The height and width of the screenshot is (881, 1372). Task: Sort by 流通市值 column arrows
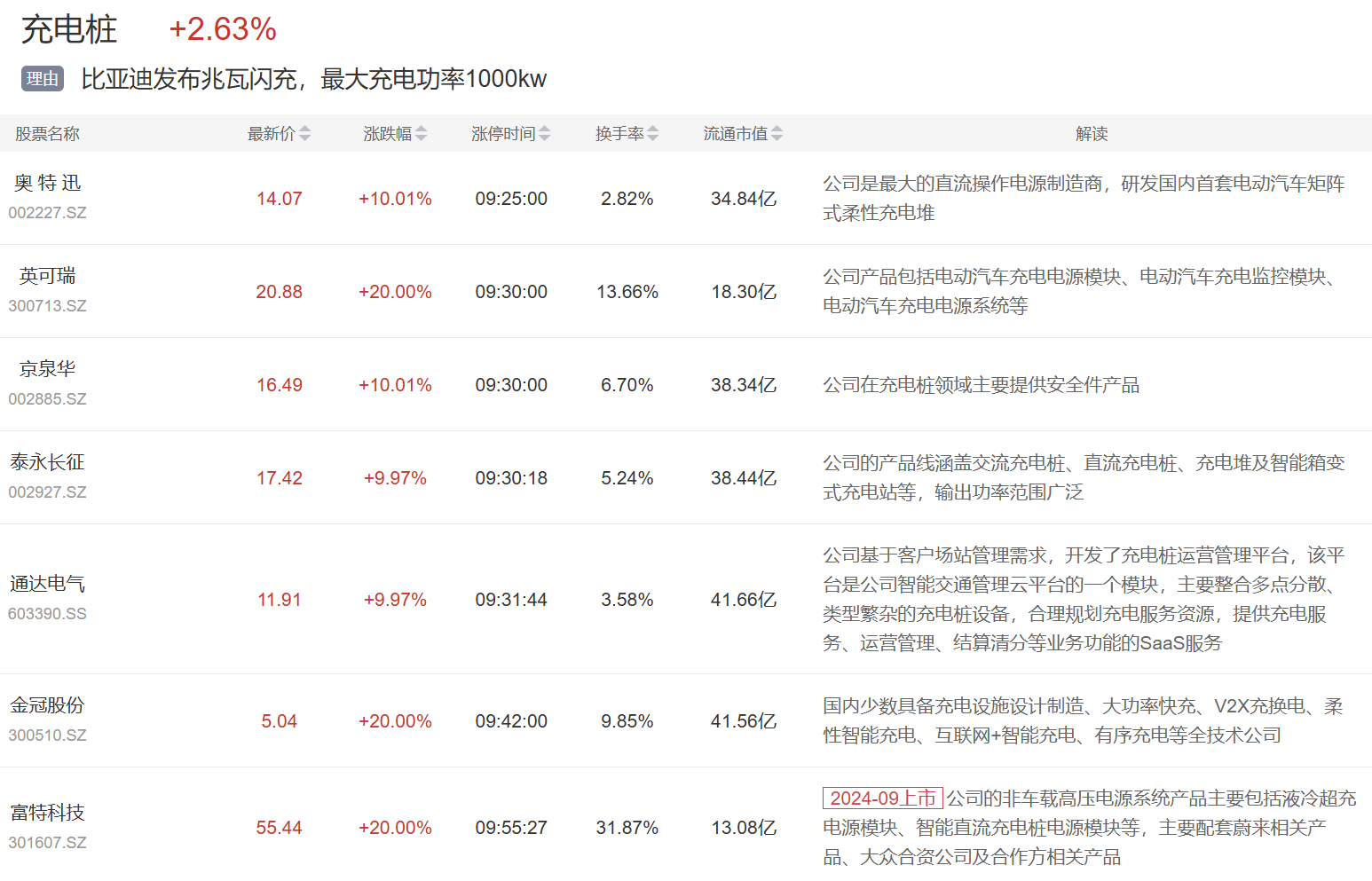[777, 134]
